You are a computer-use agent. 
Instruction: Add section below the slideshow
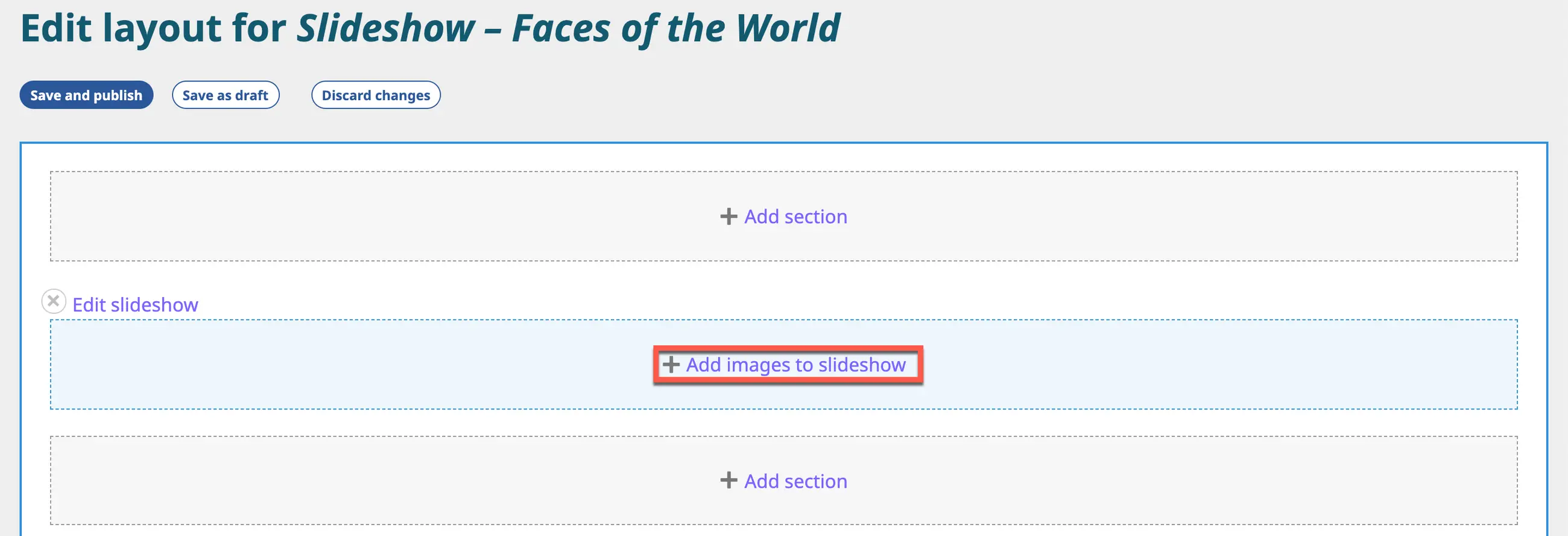(795, 480)
